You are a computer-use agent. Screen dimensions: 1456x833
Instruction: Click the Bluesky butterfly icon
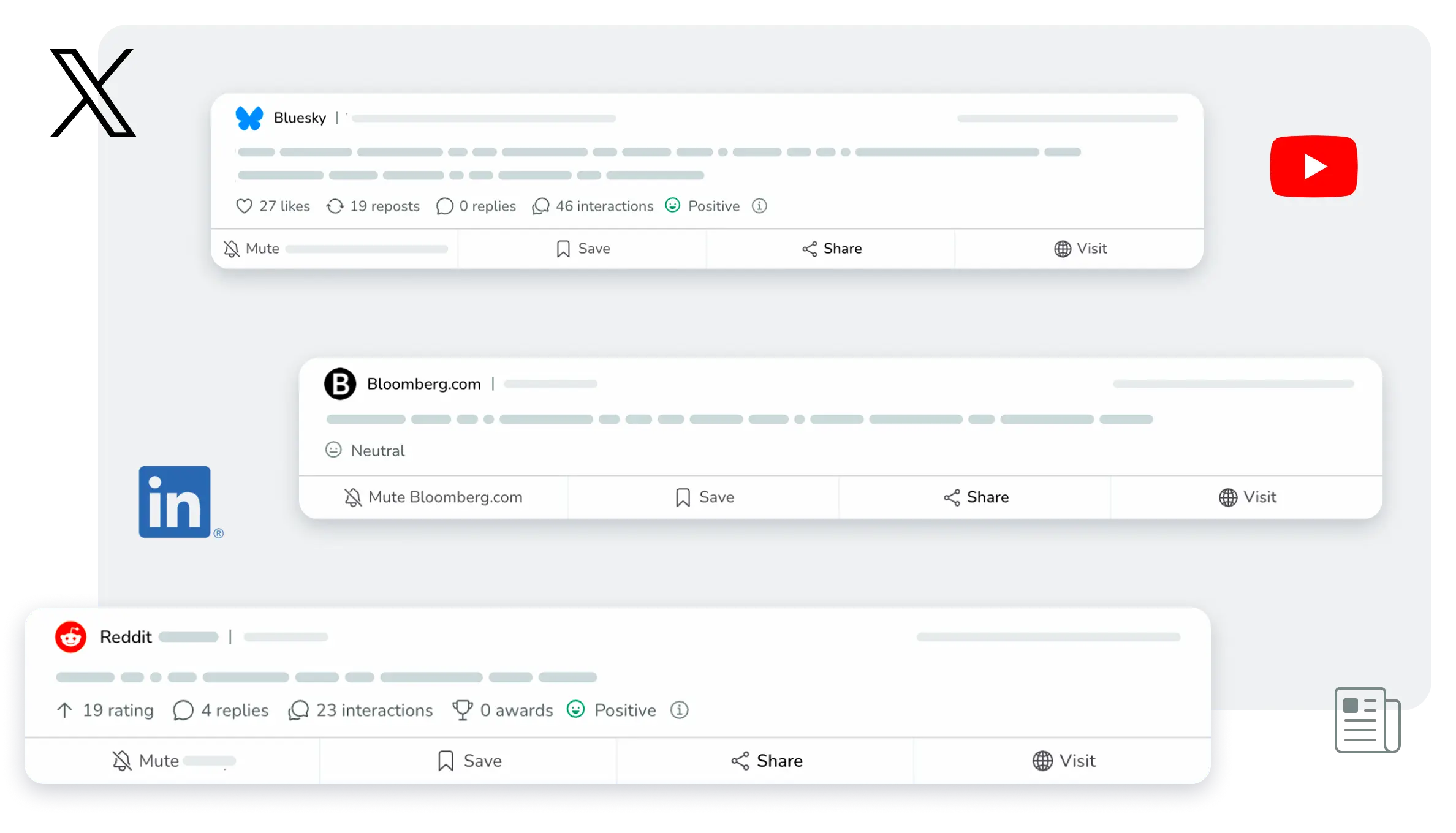[249, 118]
